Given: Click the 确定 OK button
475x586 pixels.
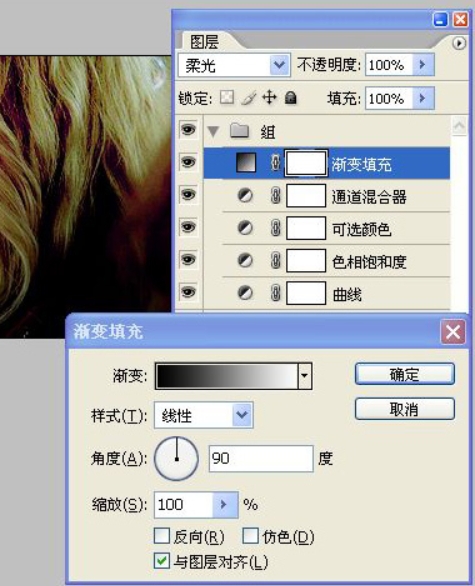Looking at the screenshot, I should pos(405,374).
